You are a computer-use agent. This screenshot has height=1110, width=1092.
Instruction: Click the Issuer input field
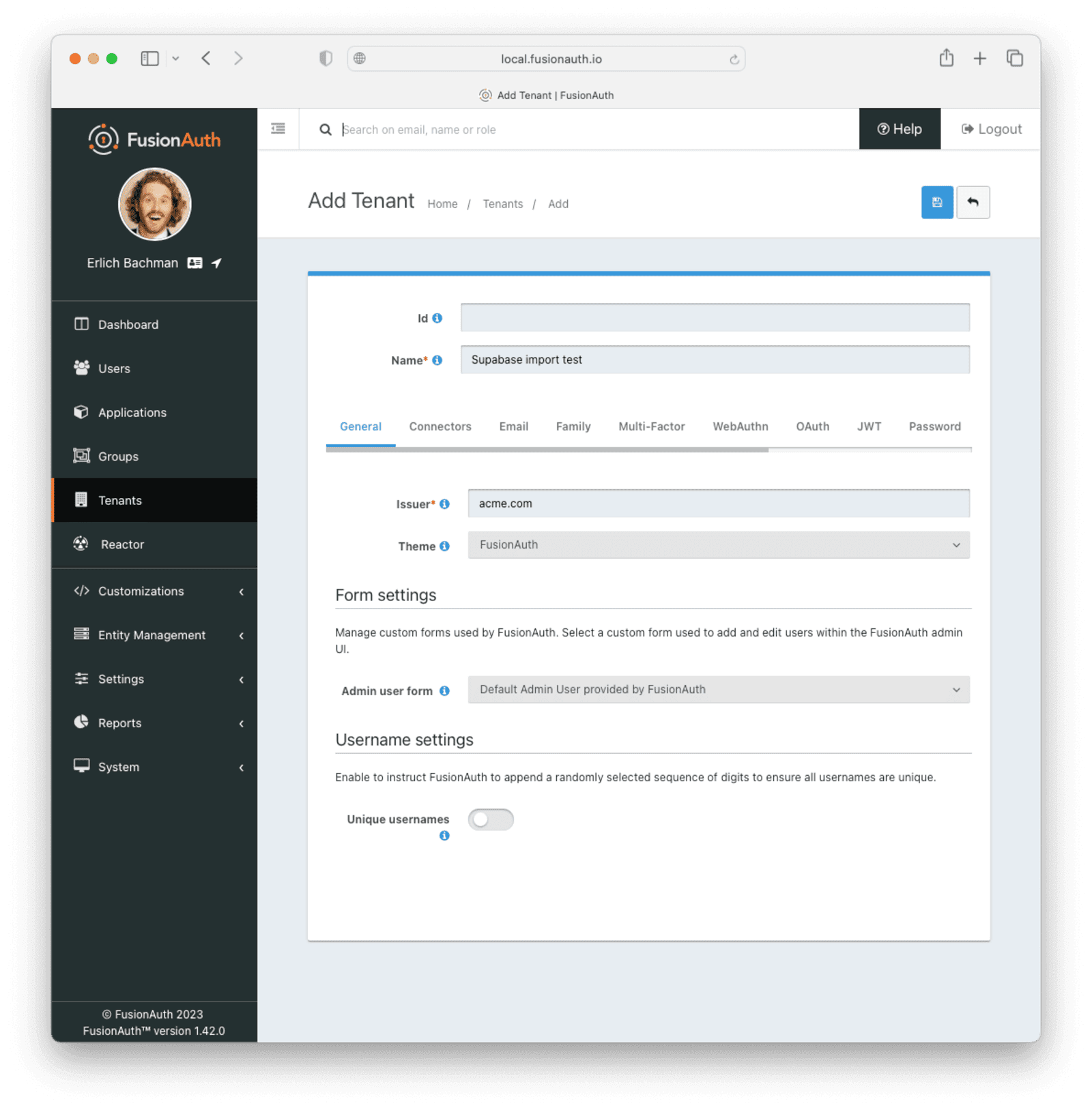(718, 503)
